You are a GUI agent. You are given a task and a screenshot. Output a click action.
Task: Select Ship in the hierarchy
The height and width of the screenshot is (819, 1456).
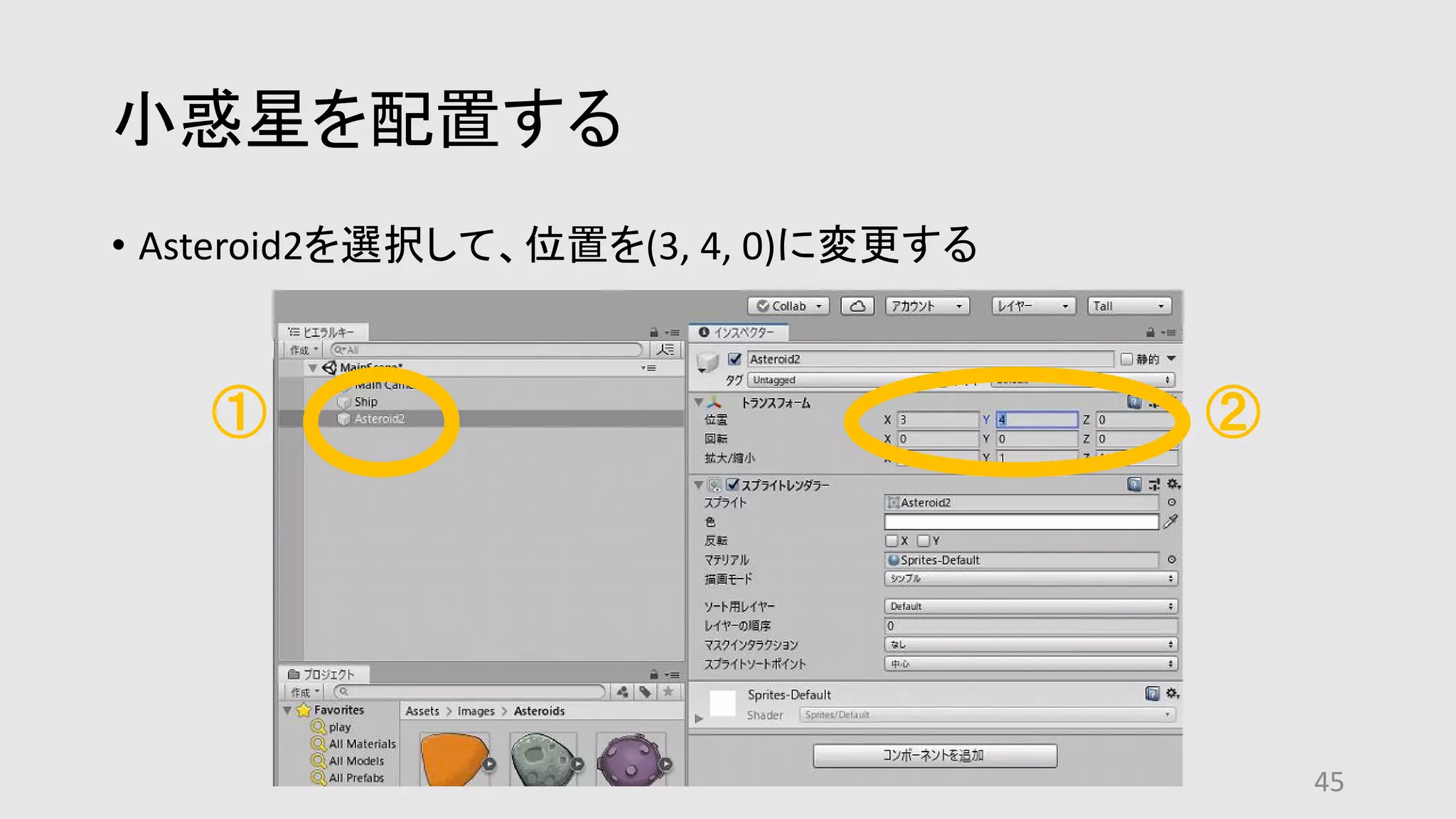[366, 402]
